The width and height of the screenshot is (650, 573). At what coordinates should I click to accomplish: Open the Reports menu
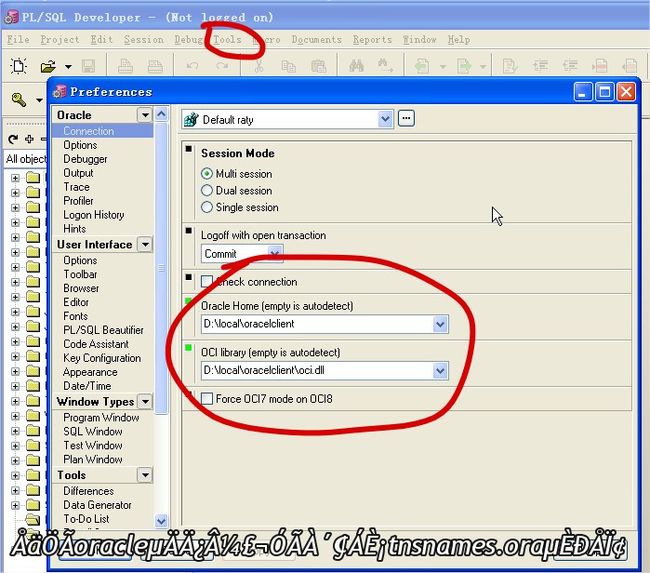[372, 39]
